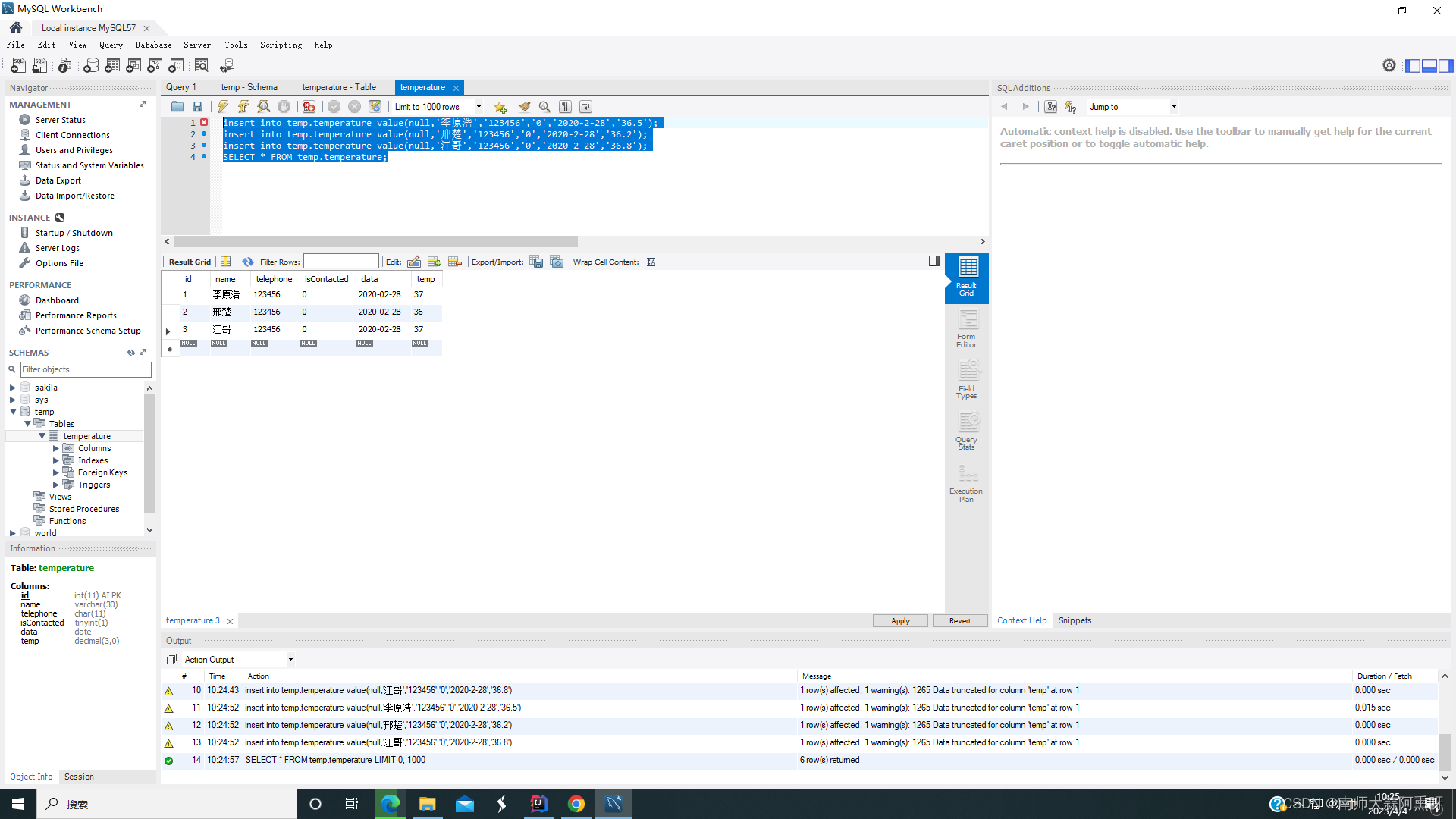Execute the SQL script with lightning bolt icon
This screenshot has width=1456, height=819.
[222, 106]
